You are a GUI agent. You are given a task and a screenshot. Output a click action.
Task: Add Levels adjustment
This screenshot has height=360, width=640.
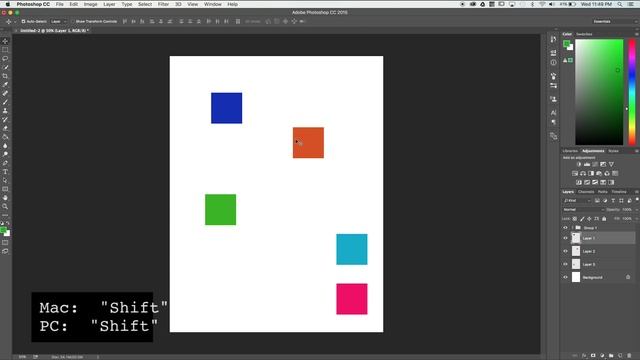(x=587, y=164)
